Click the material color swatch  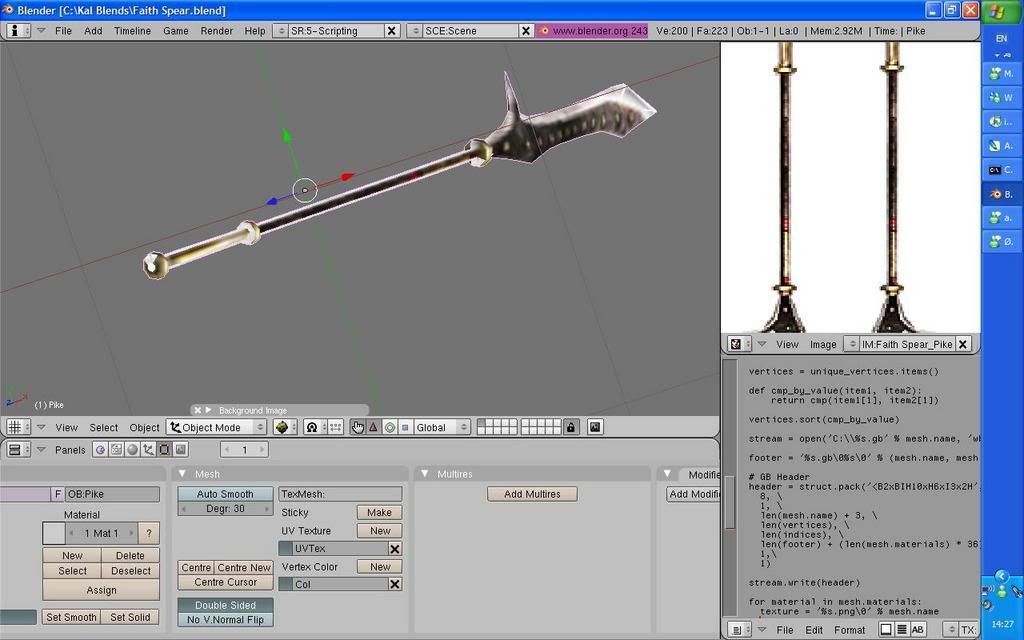(53, 533)
